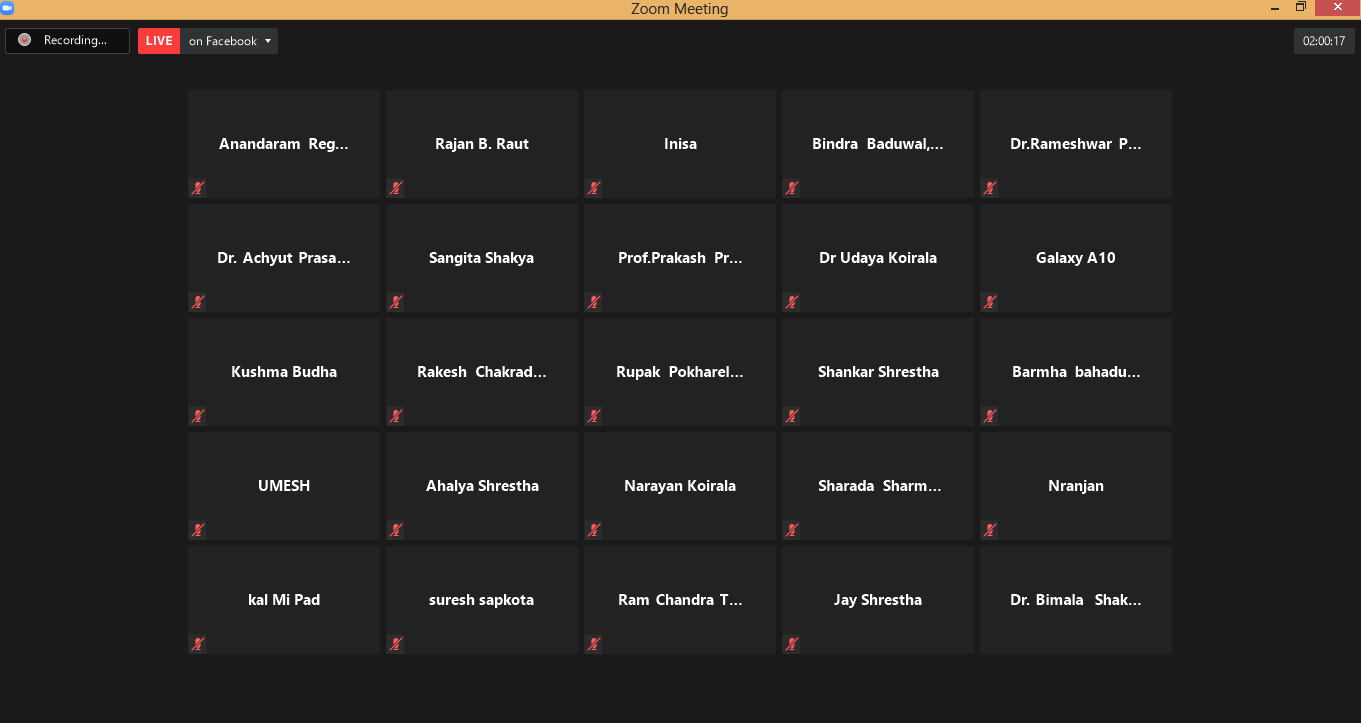Click muted mic icon on Kushma Budha tile
This screenshot has width=1361, height=723.
(198, 416)
